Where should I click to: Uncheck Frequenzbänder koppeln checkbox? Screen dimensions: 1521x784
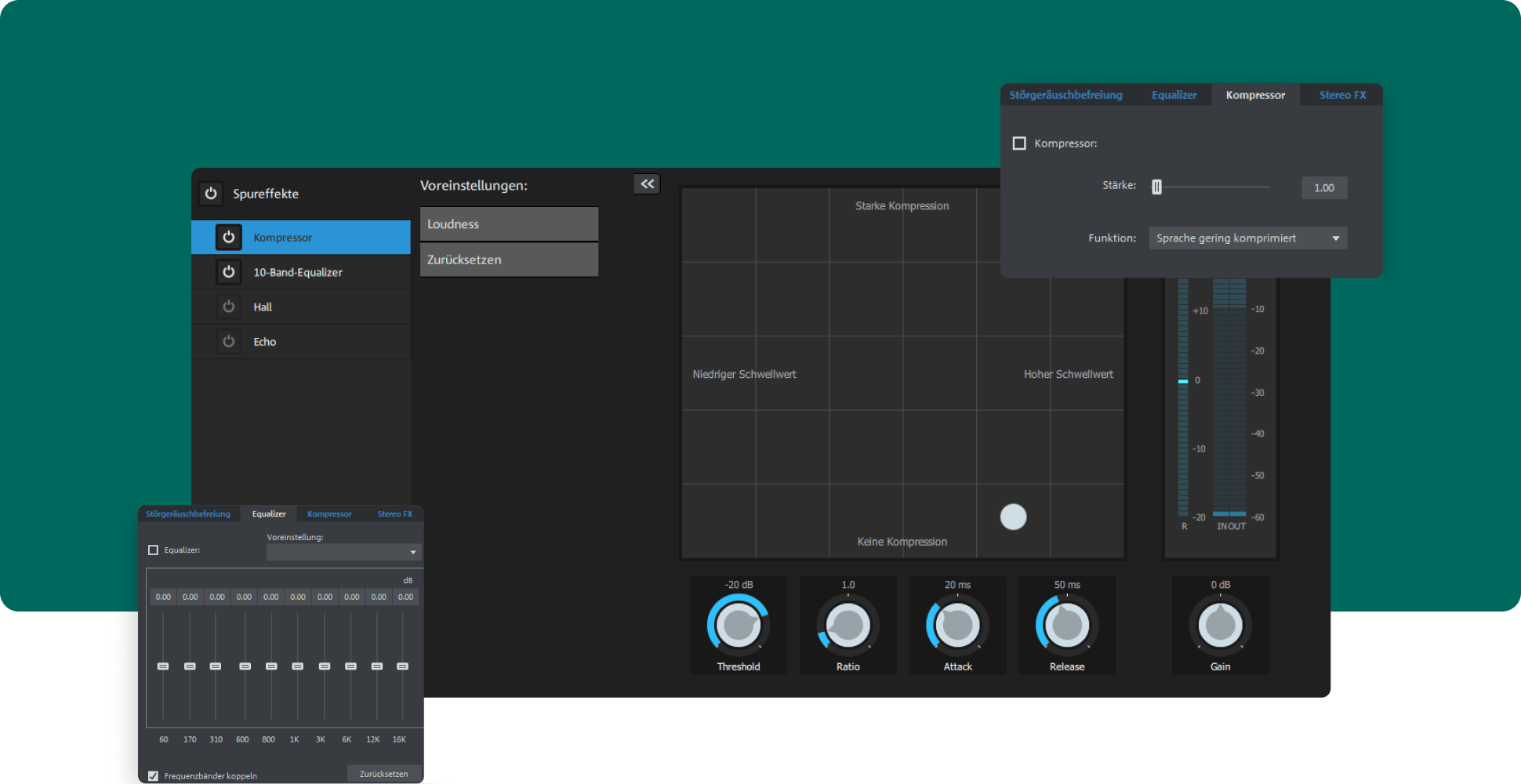(154, 775)
